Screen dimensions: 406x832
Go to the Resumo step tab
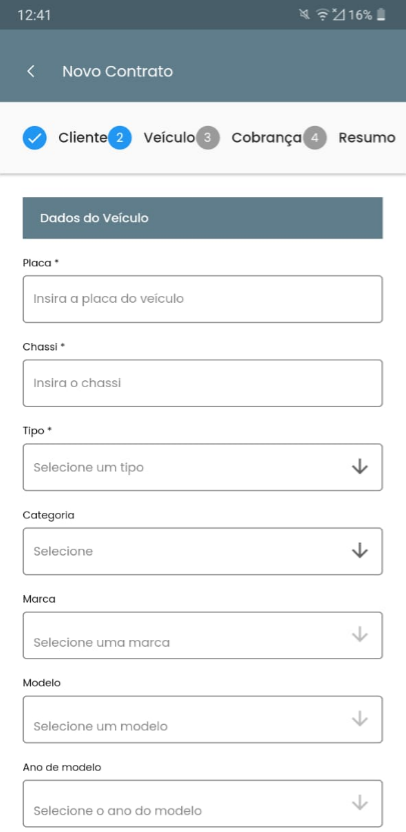367,138
